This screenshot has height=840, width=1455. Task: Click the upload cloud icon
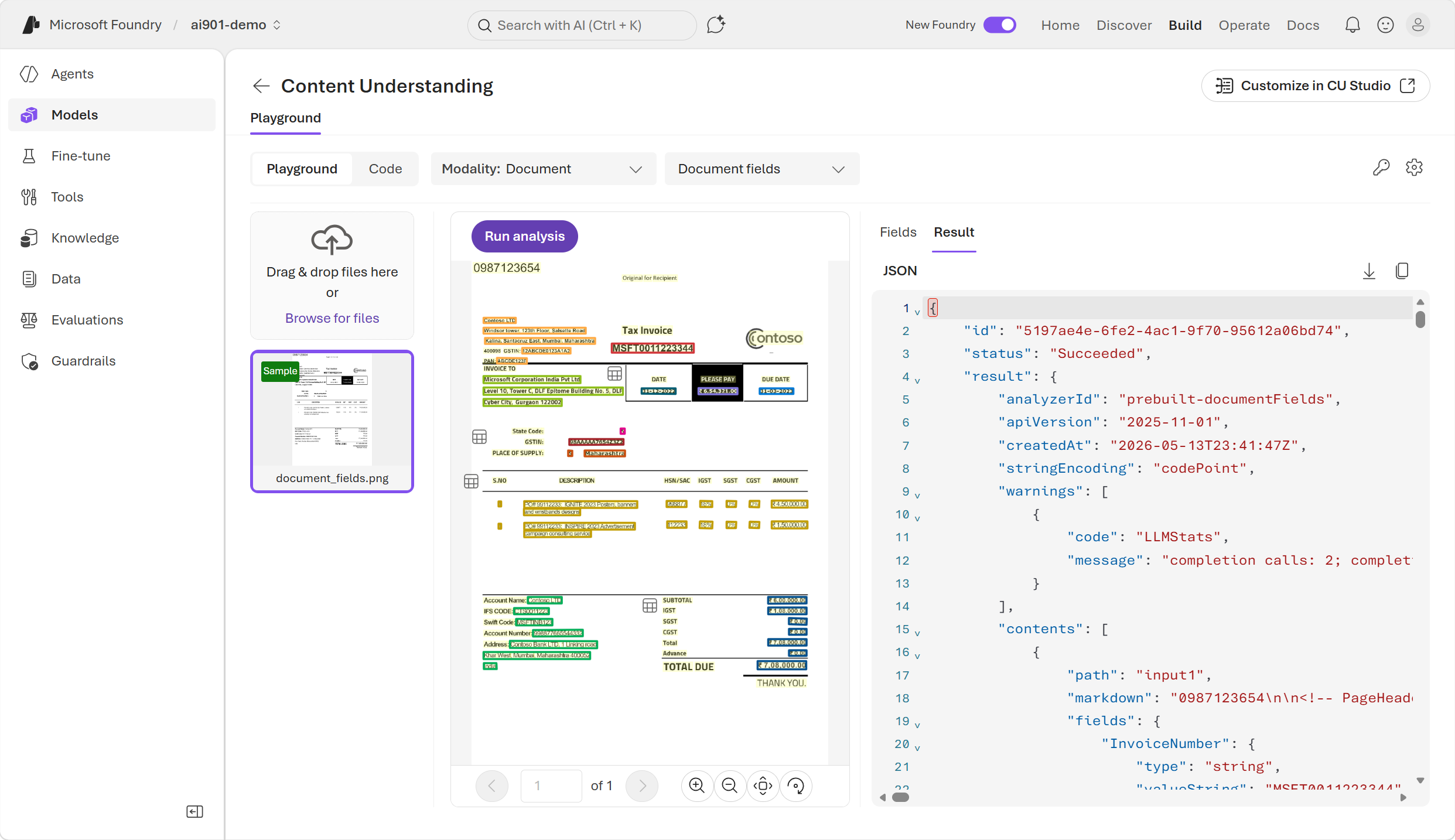(x=332, y=239)
